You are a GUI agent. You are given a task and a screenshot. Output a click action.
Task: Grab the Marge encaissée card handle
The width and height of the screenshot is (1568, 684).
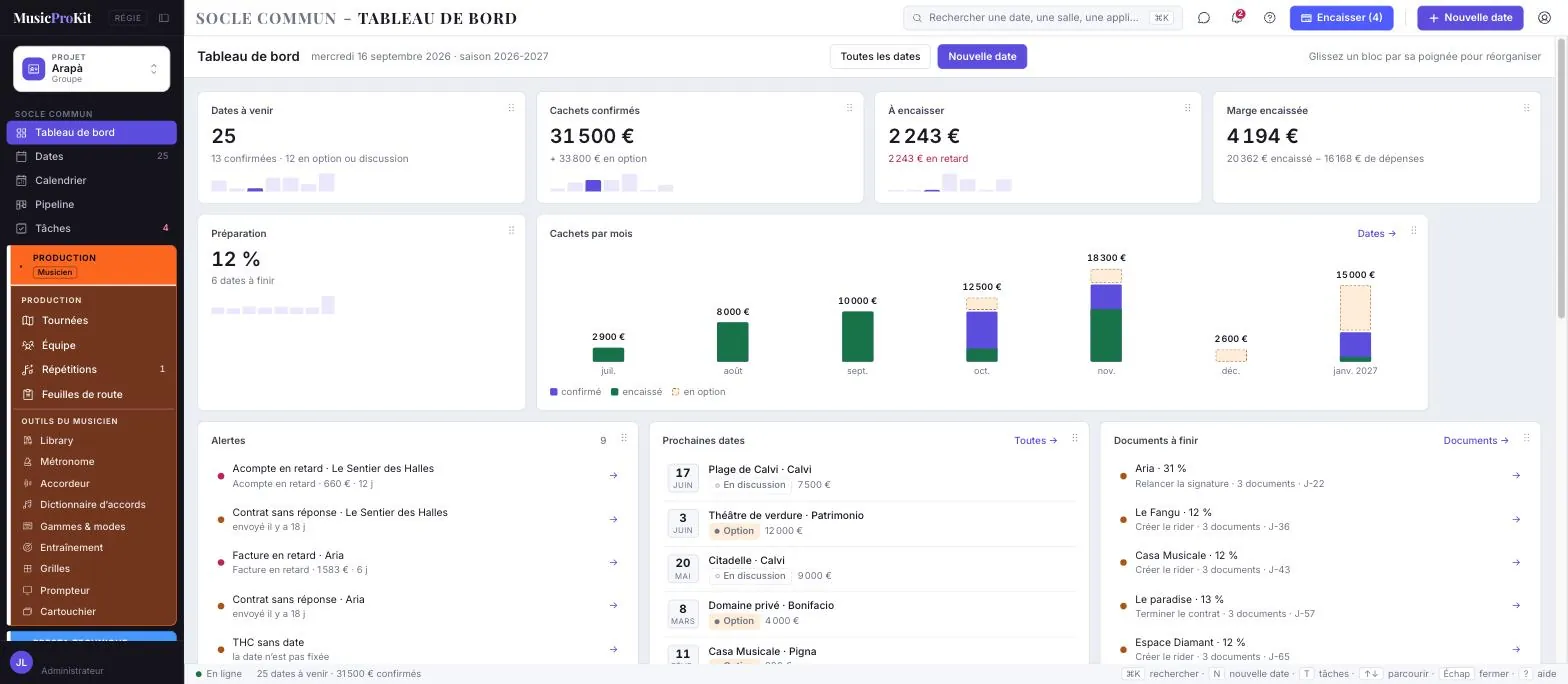1526,108
